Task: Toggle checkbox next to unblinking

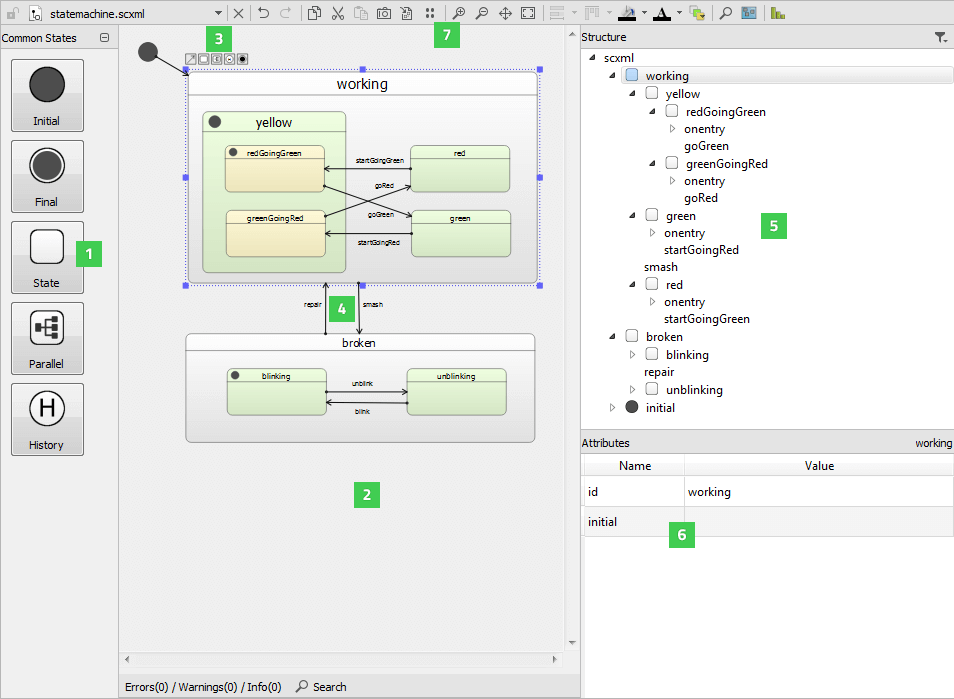Action: pyautogui.click(x=652, y=389)
